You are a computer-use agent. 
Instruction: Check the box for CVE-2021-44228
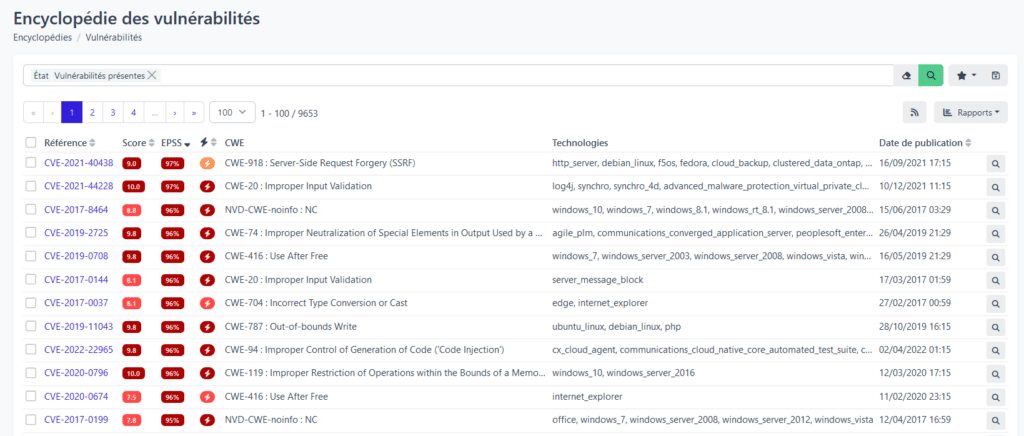(31, 187)
